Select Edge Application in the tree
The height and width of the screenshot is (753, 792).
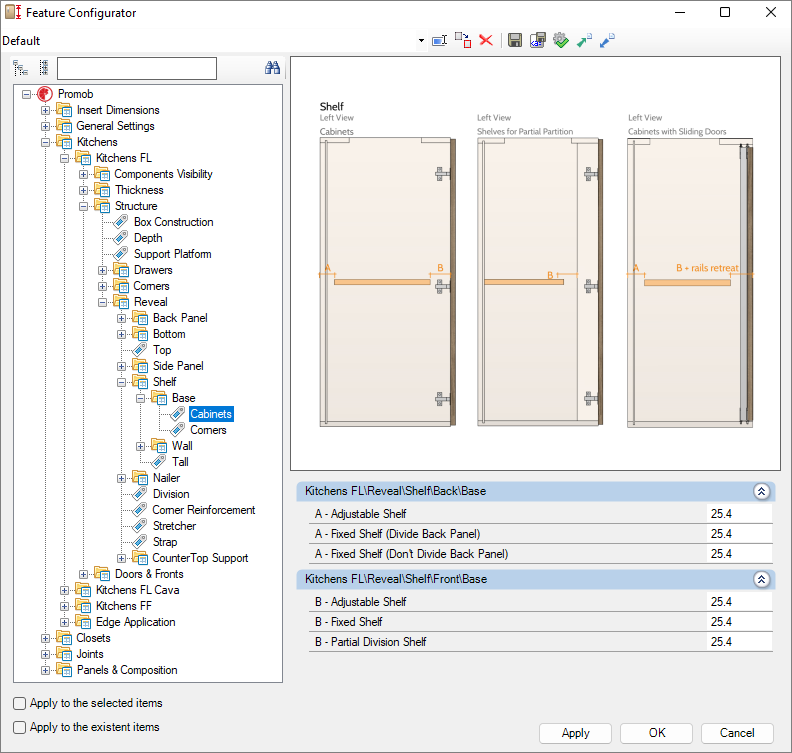tap(136, 622)
